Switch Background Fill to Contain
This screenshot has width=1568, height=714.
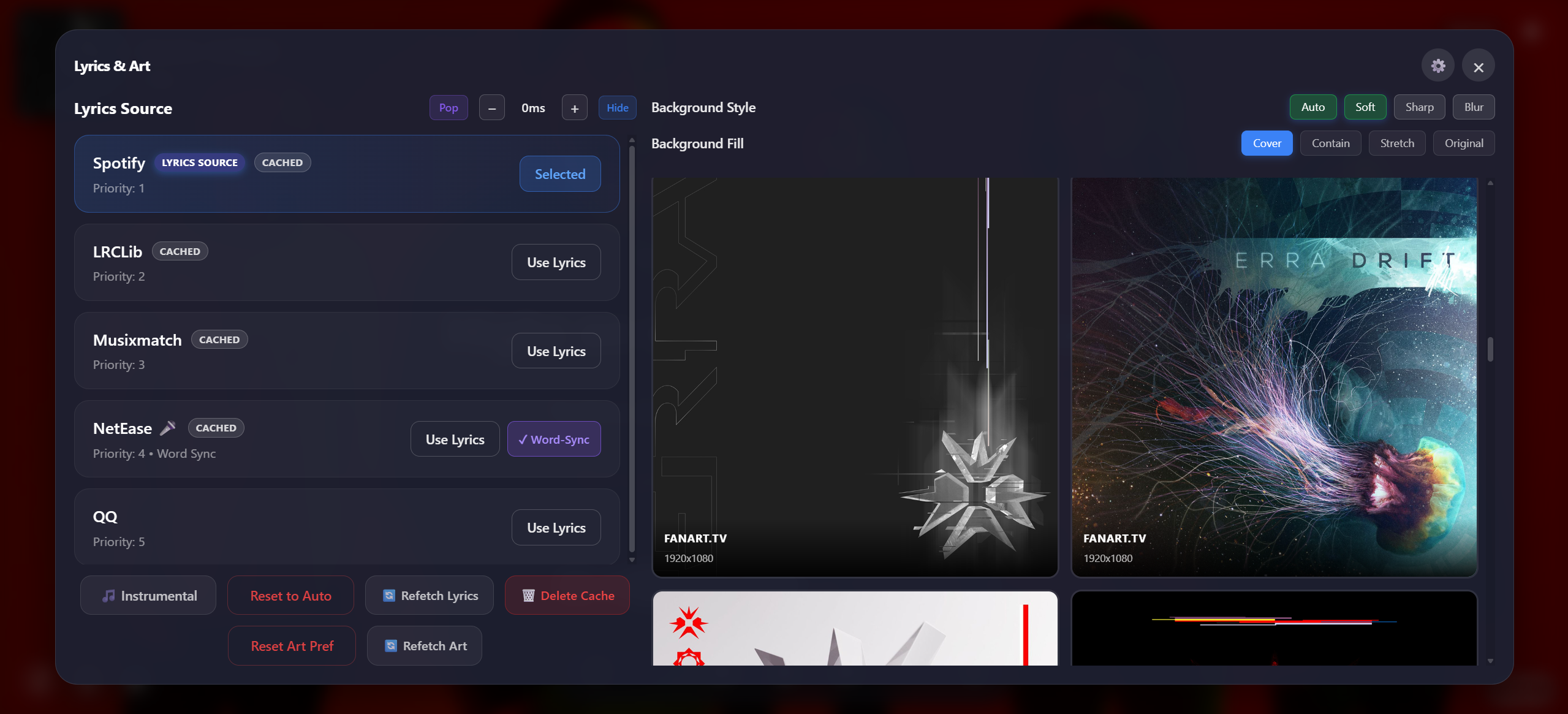(1330, 143)
